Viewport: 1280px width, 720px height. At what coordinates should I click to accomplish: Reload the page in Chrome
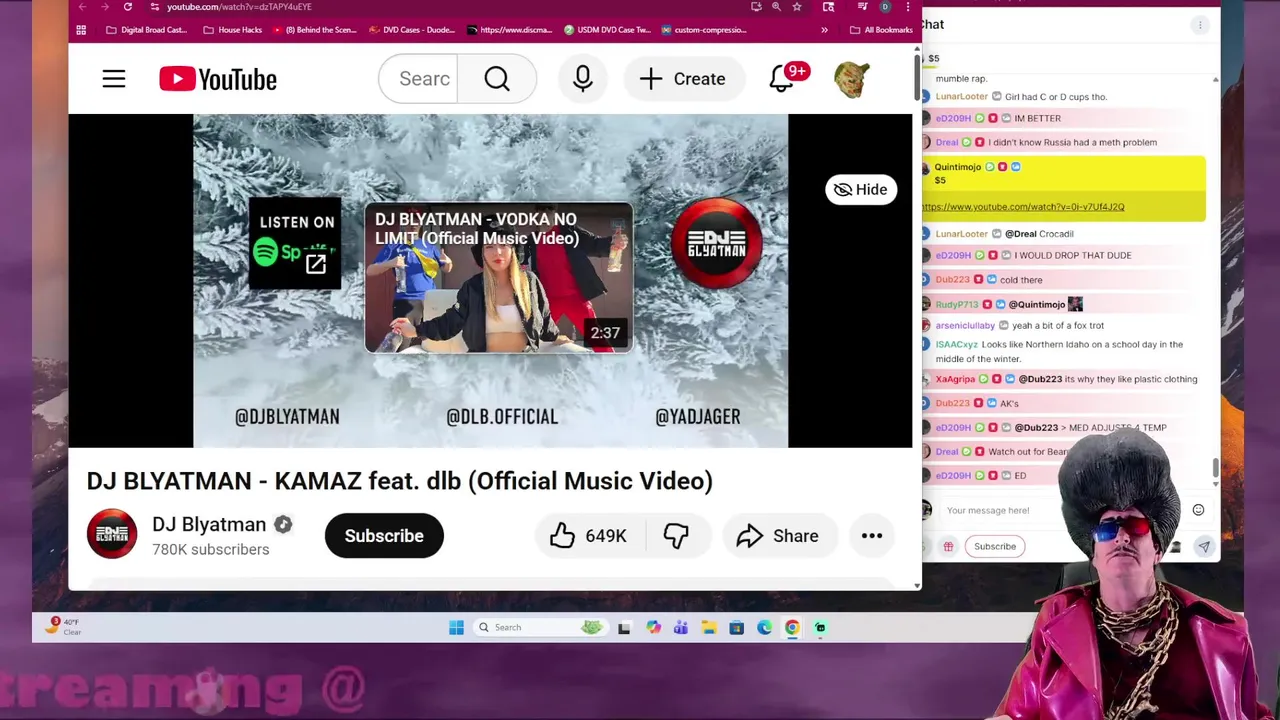(x=128, y=7)
